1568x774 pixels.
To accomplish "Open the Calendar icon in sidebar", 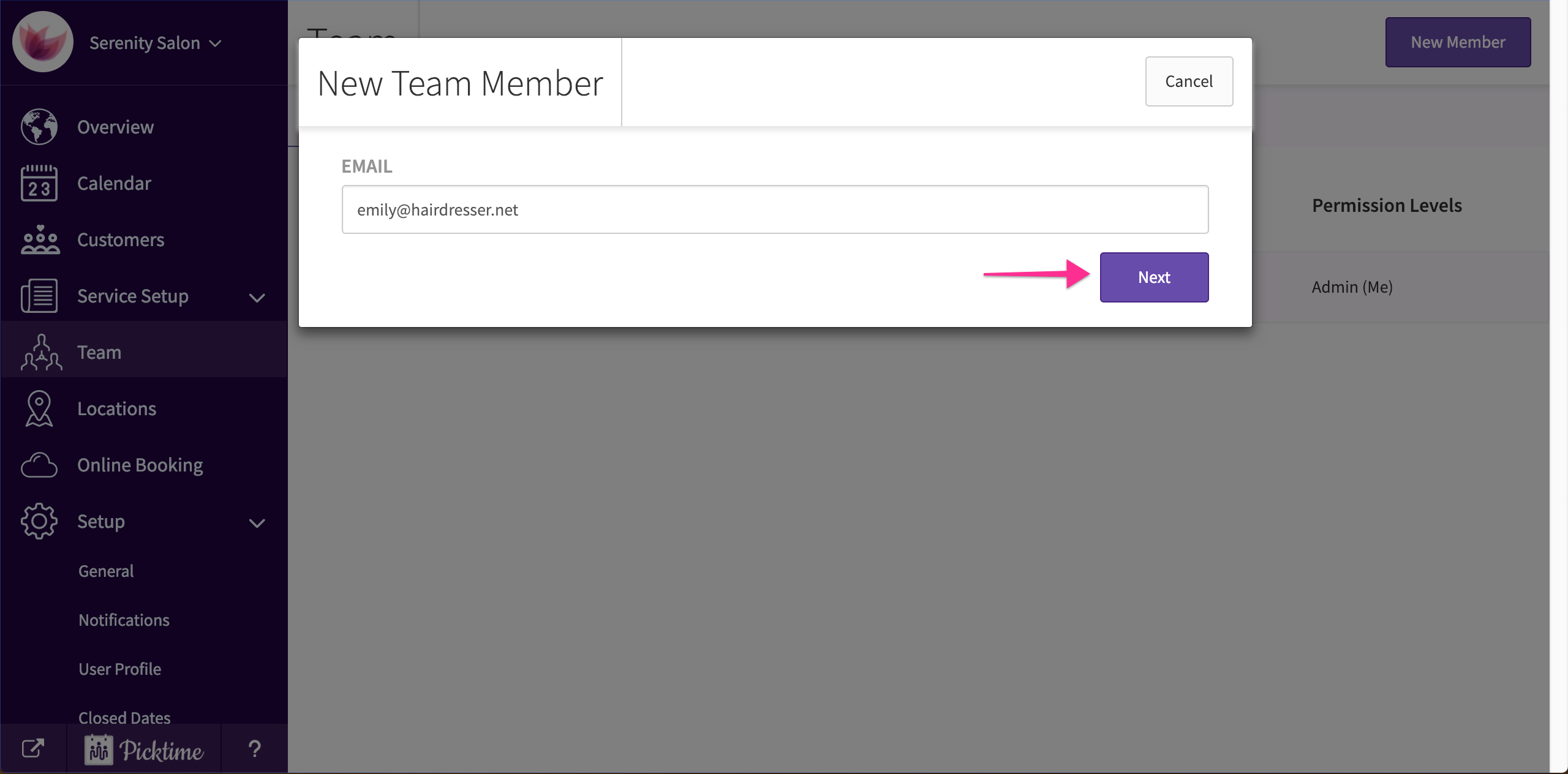I will click(x=39, y=183).
